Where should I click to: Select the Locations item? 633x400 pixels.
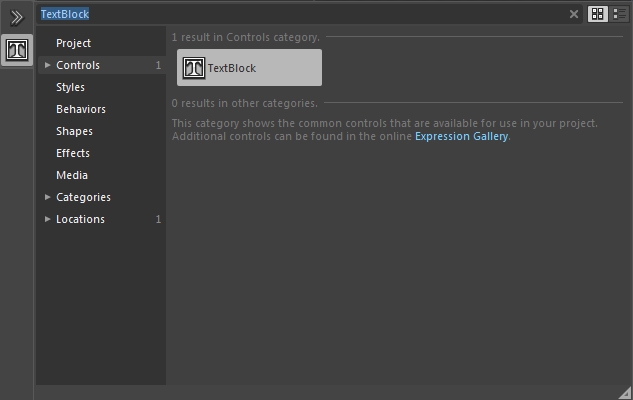click(80, 219)
